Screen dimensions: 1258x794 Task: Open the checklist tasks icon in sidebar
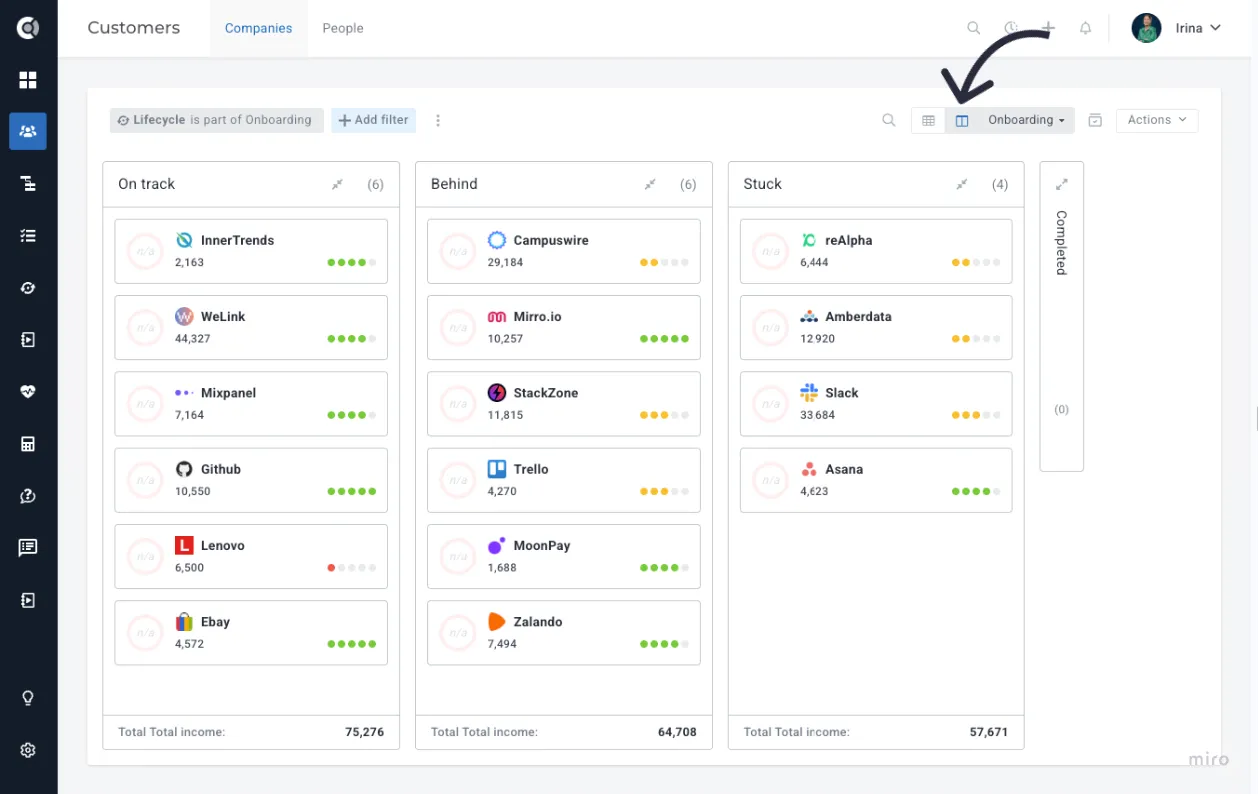[28, 236]
